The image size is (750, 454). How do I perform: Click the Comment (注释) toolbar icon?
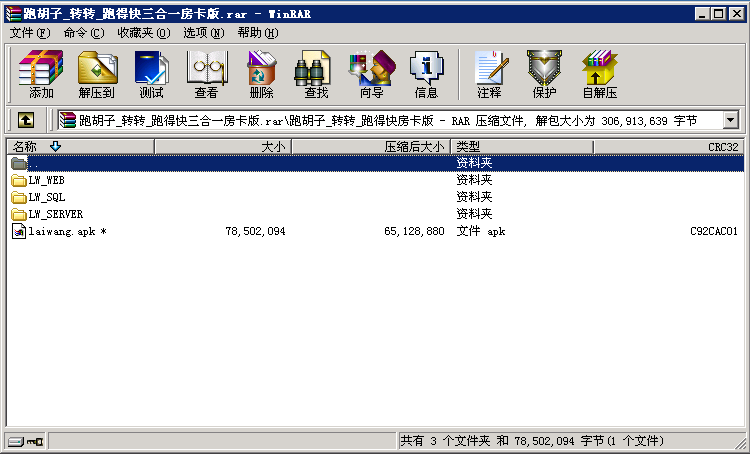pos(489,74)
